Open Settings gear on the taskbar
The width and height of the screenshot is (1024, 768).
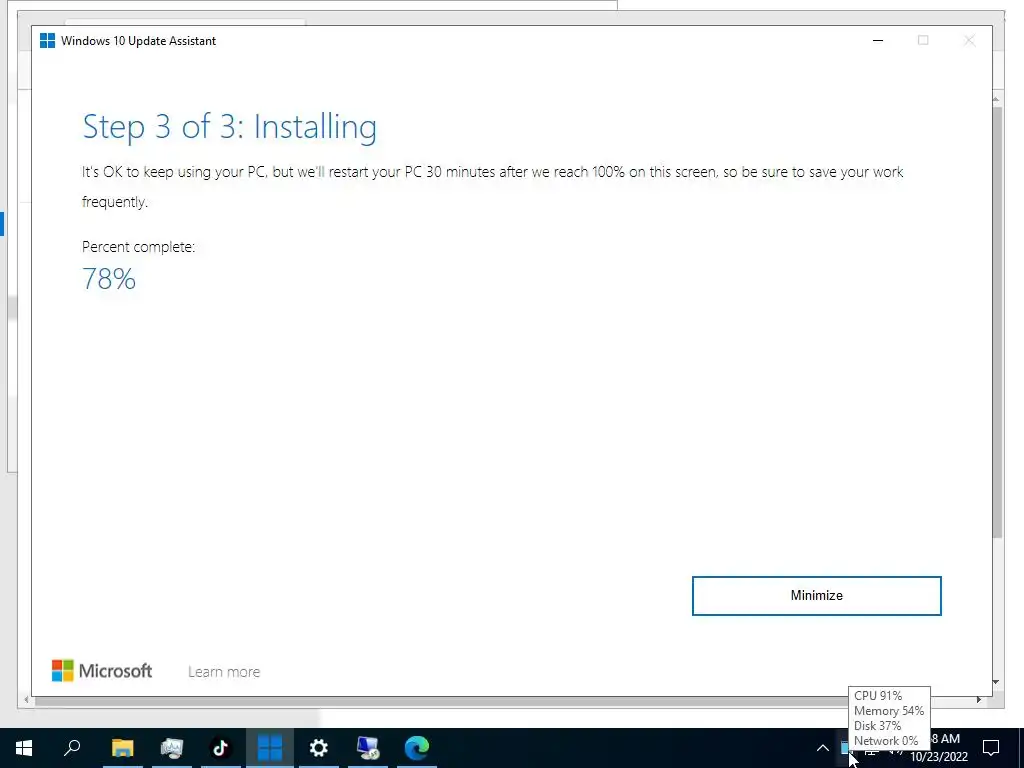pyautogui.click(x=319, y=748)
